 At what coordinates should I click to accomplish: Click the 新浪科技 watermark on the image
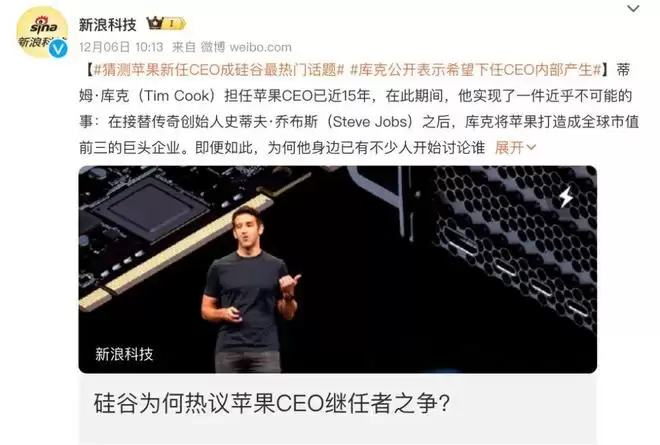[x=124, y=354]
